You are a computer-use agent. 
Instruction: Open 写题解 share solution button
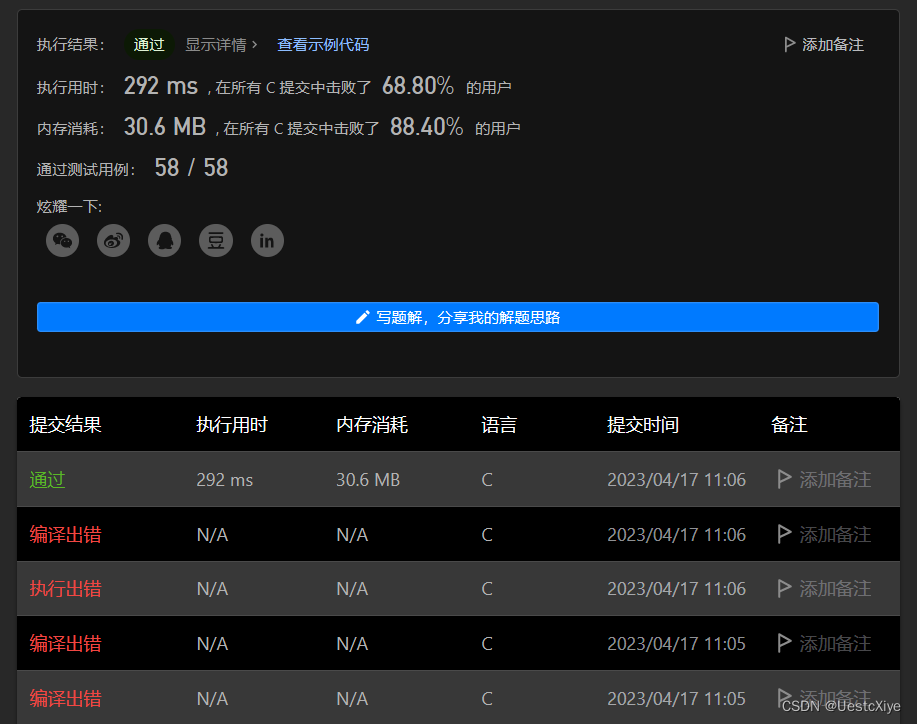coord(457,317)
